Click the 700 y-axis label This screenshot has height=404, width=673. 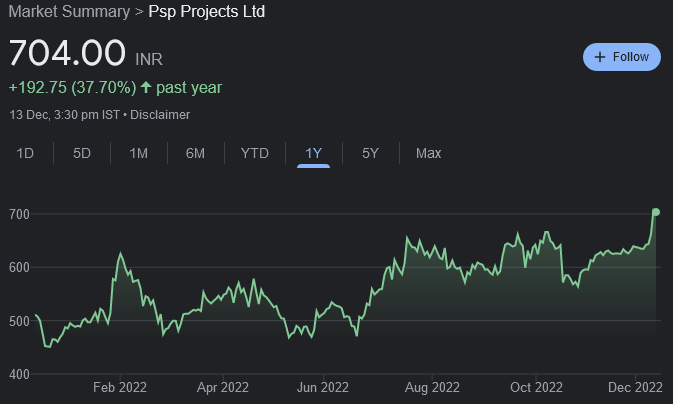point(21,215)
